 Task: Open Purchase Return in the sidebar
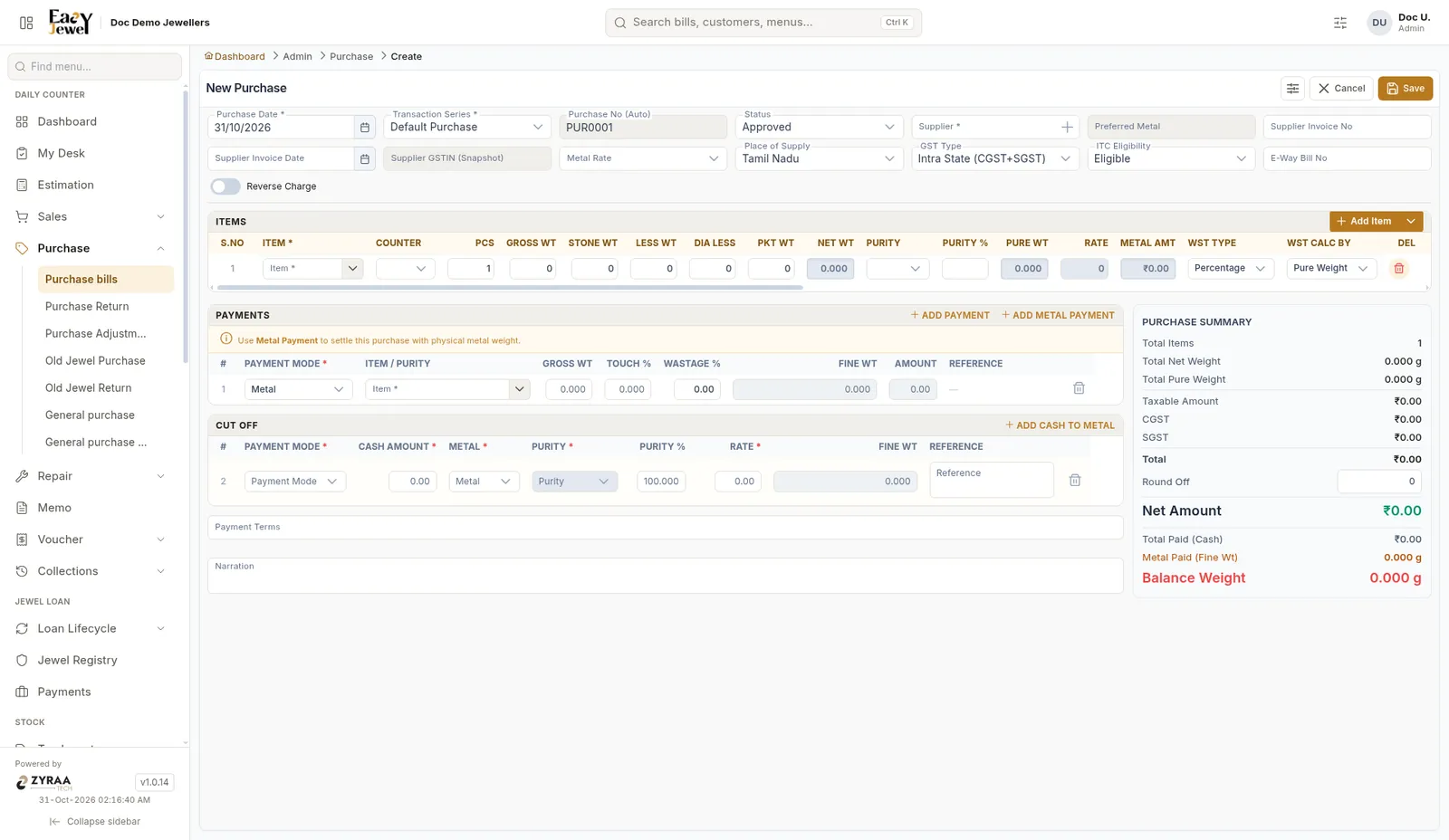(x=87, y=307)
